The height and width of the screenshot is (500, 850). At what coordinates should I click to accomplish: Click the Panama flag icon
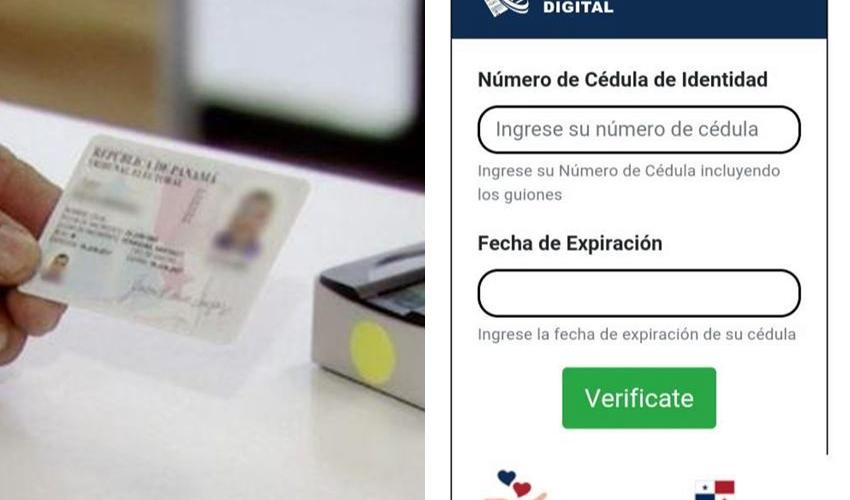click(715, 490)
